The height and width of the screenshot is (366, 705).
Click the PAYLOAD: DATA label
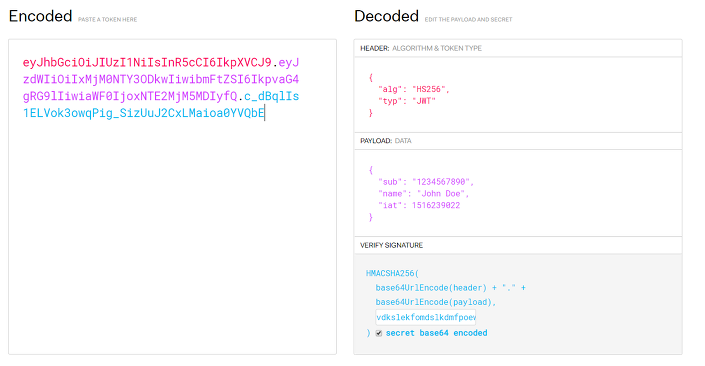[386, 141]
